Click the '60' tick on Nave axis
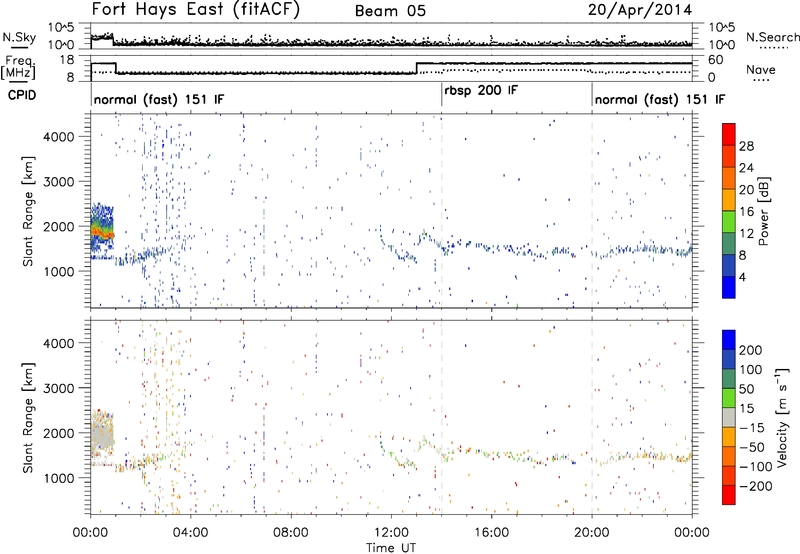The width and height of the screenshot is (800, 554). 716,60
